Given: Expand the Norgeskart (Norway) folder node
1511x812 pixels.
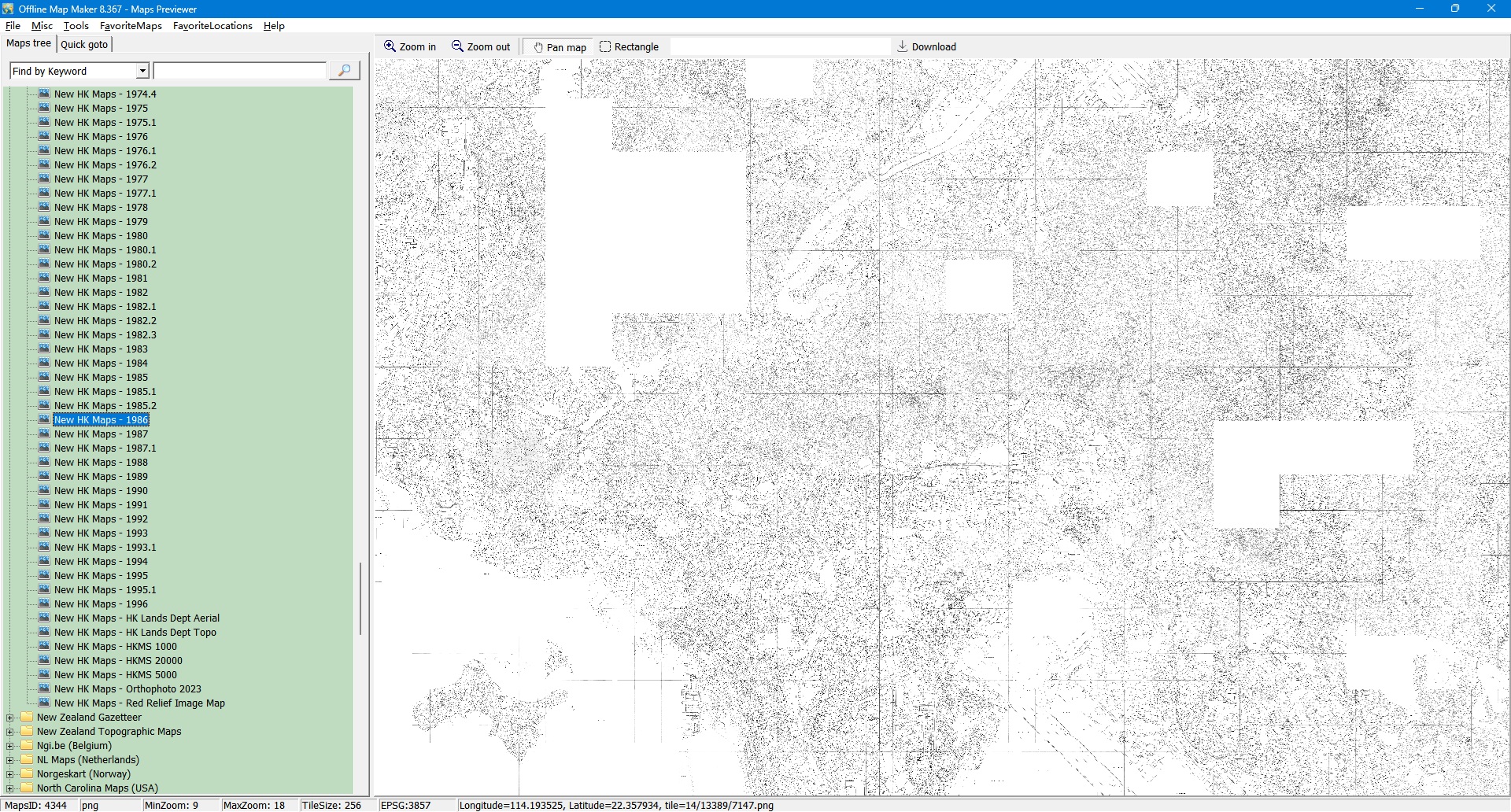Looking at the screenshot, I should (9, 774).
